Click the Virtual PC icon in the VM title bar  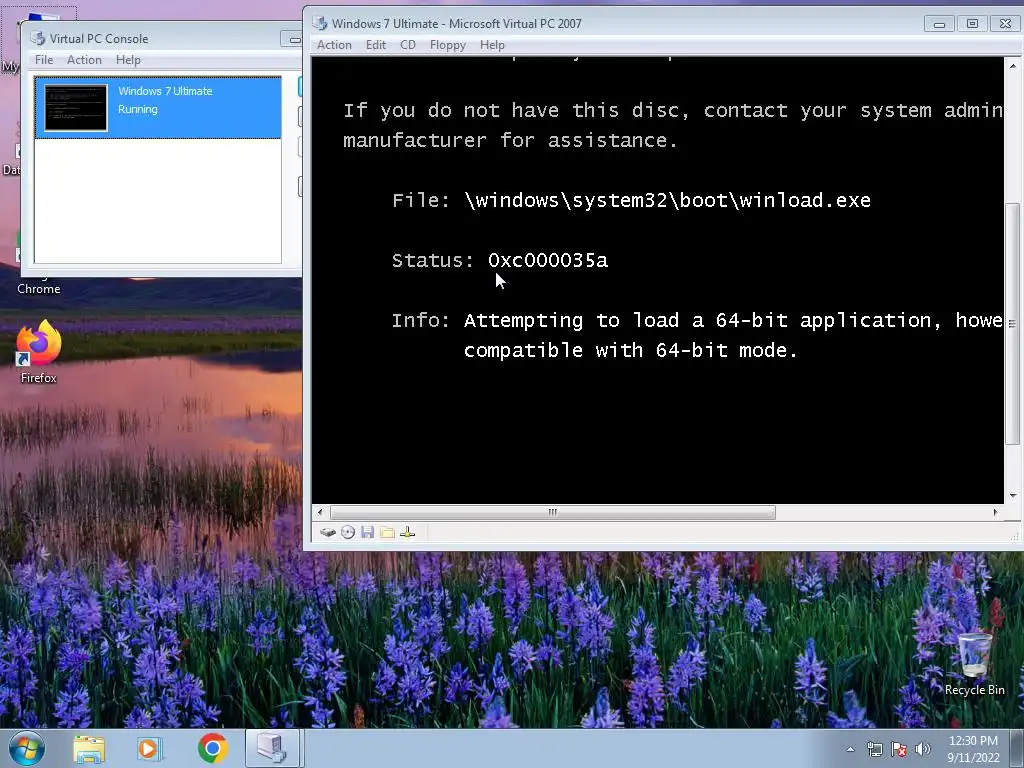[320, 24]
